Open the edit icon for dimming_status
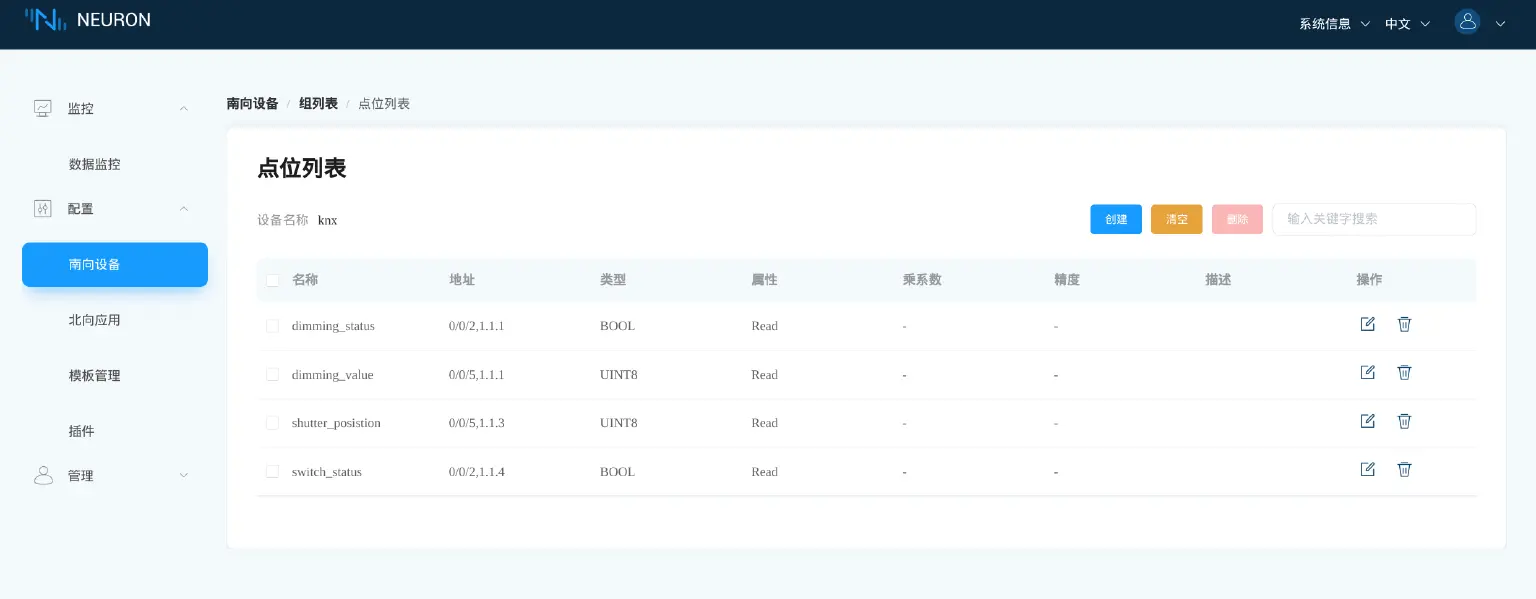 point(1367,324)
